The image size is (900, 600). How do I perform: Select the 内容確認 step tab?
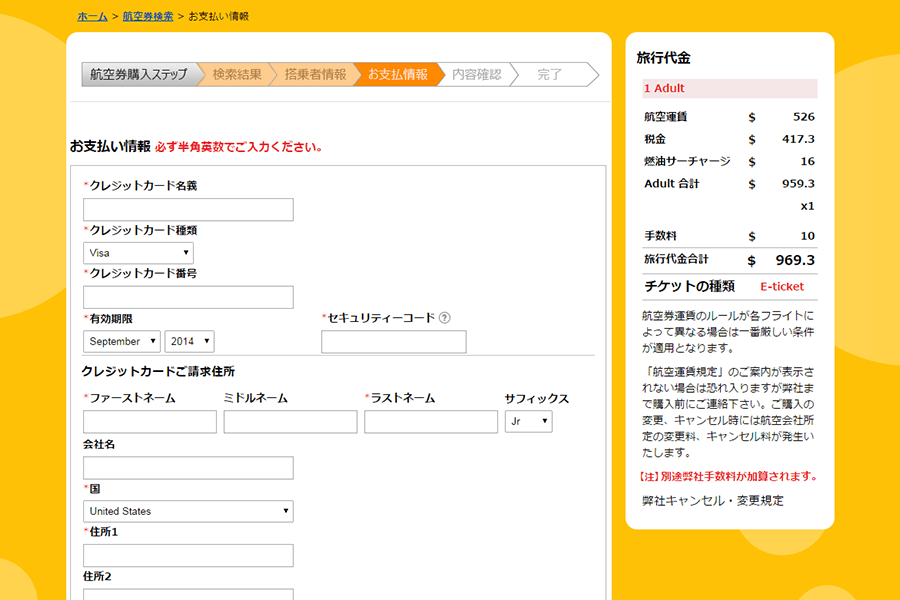coord(476,75)
